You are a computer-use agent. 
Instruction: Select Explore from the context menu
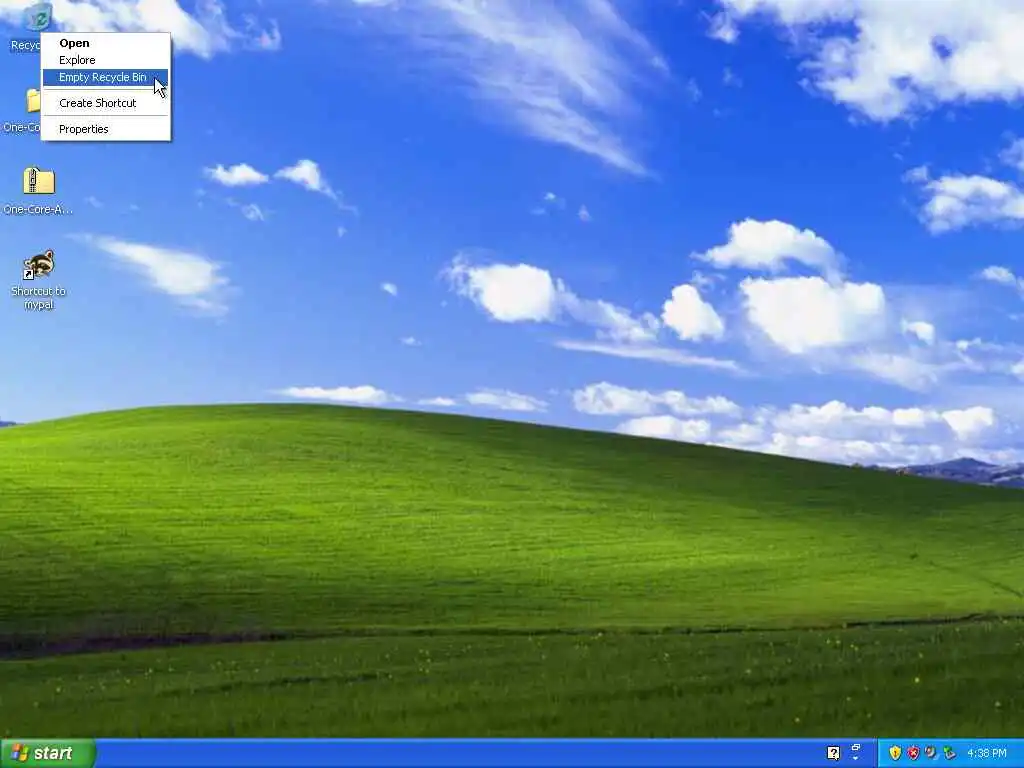[x=105, y=60]
